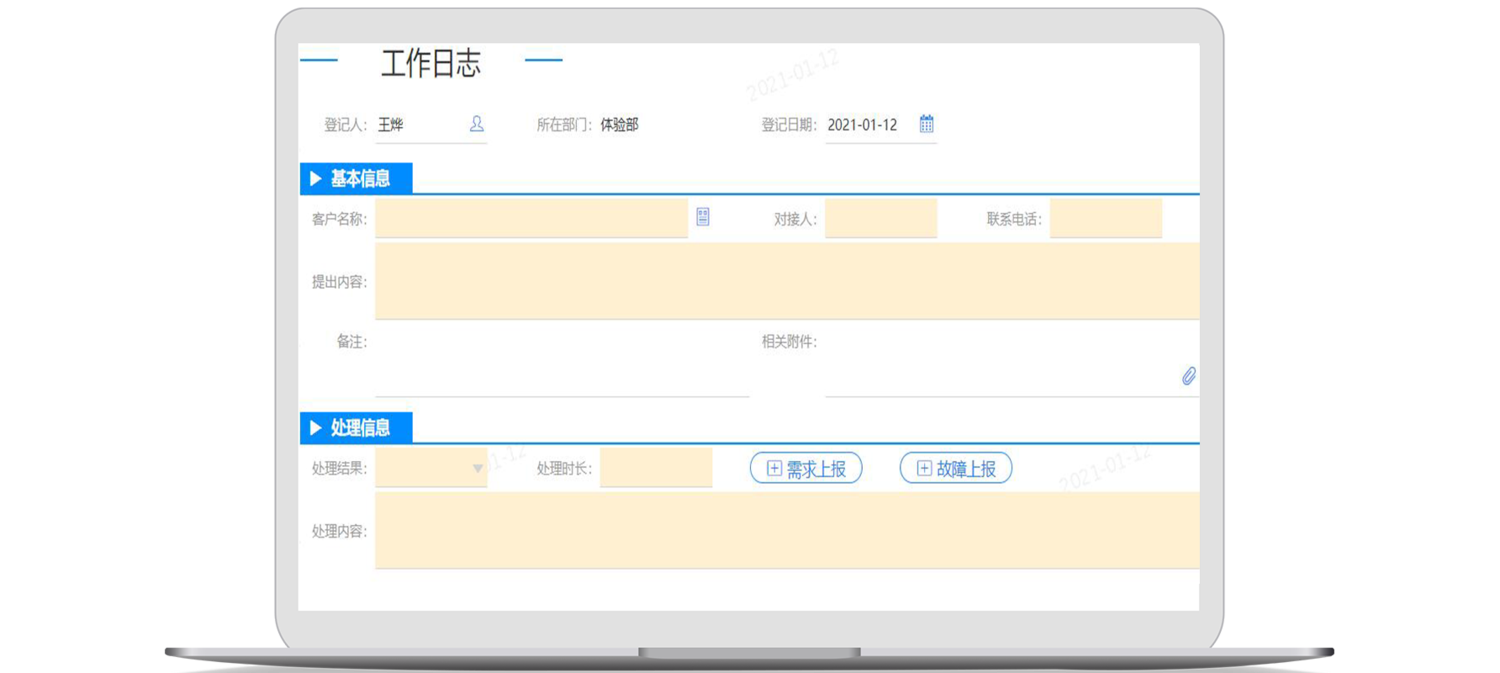Click the 登记日期 value 2021-01-12
Screen dimensions: 1500x673
tap(863, 125)
